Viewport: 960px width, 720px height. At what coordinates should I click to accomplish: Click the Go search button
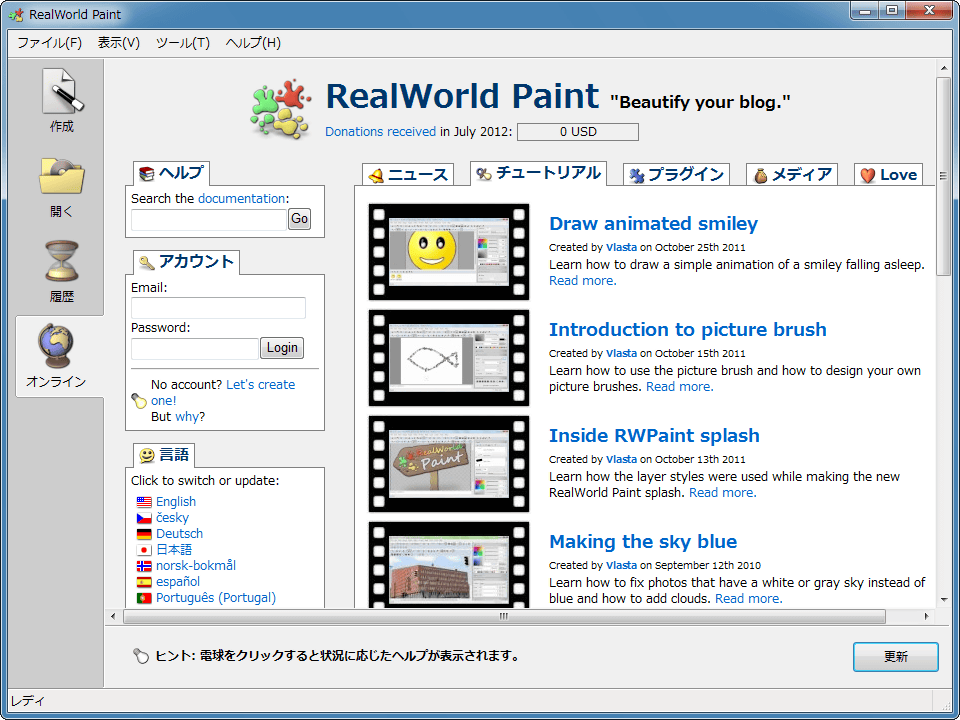(x=299, y=219)
